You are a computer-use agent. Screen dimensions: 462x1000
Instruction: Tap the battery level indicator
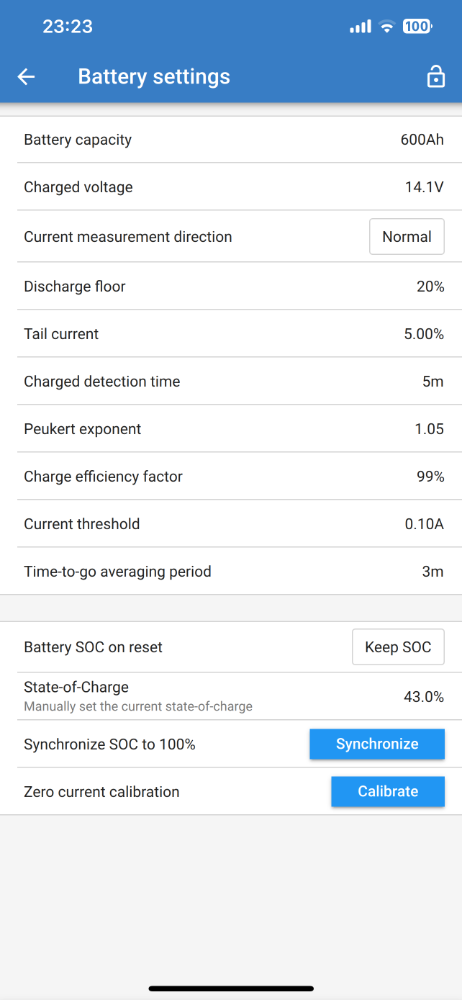click(417, 26)
